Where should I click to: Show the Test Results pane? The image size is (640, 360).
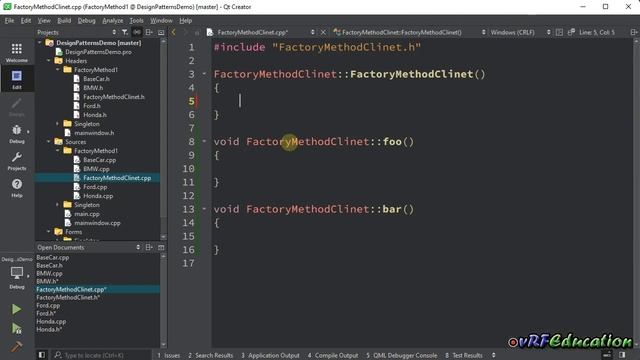pos(464,355)
